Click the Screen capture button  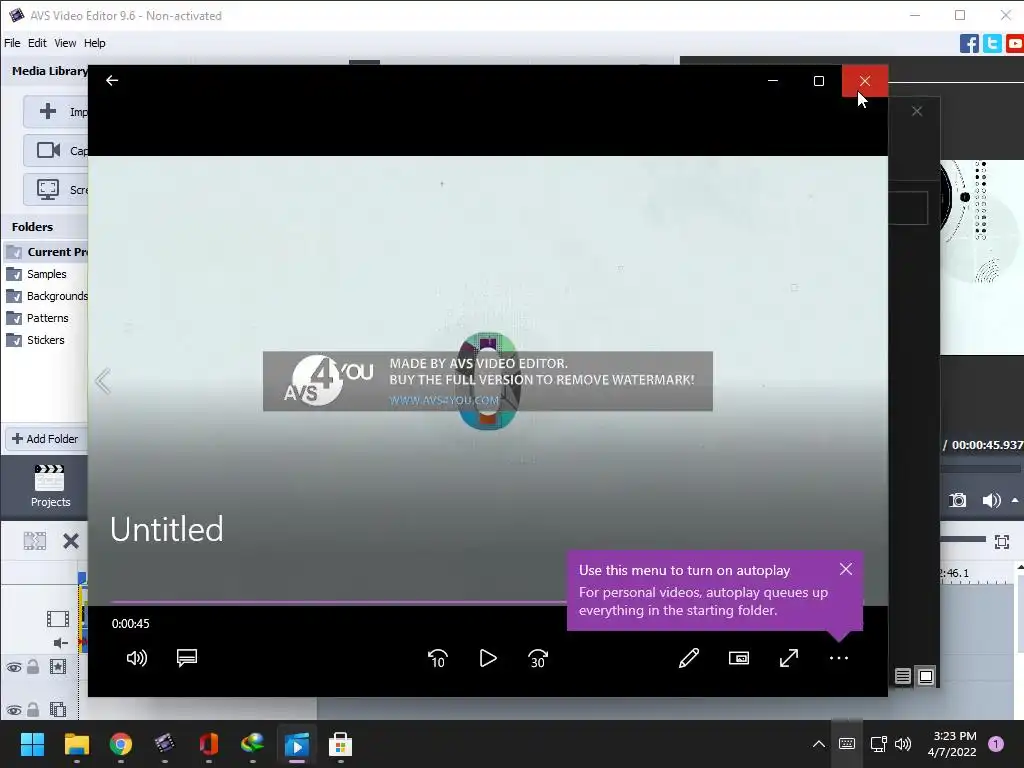56,190
